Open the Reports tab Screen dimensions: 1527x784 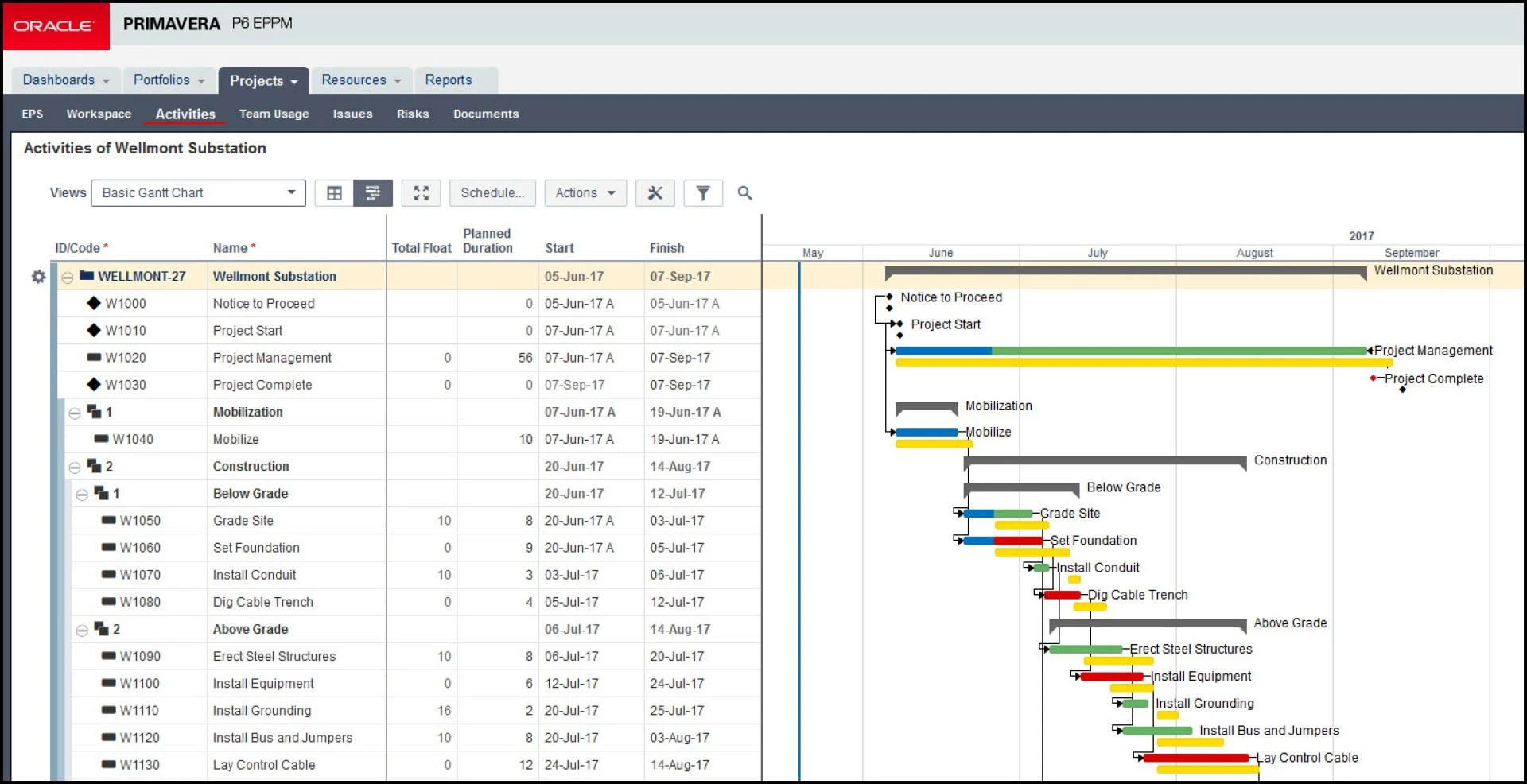tap(448, 80)
